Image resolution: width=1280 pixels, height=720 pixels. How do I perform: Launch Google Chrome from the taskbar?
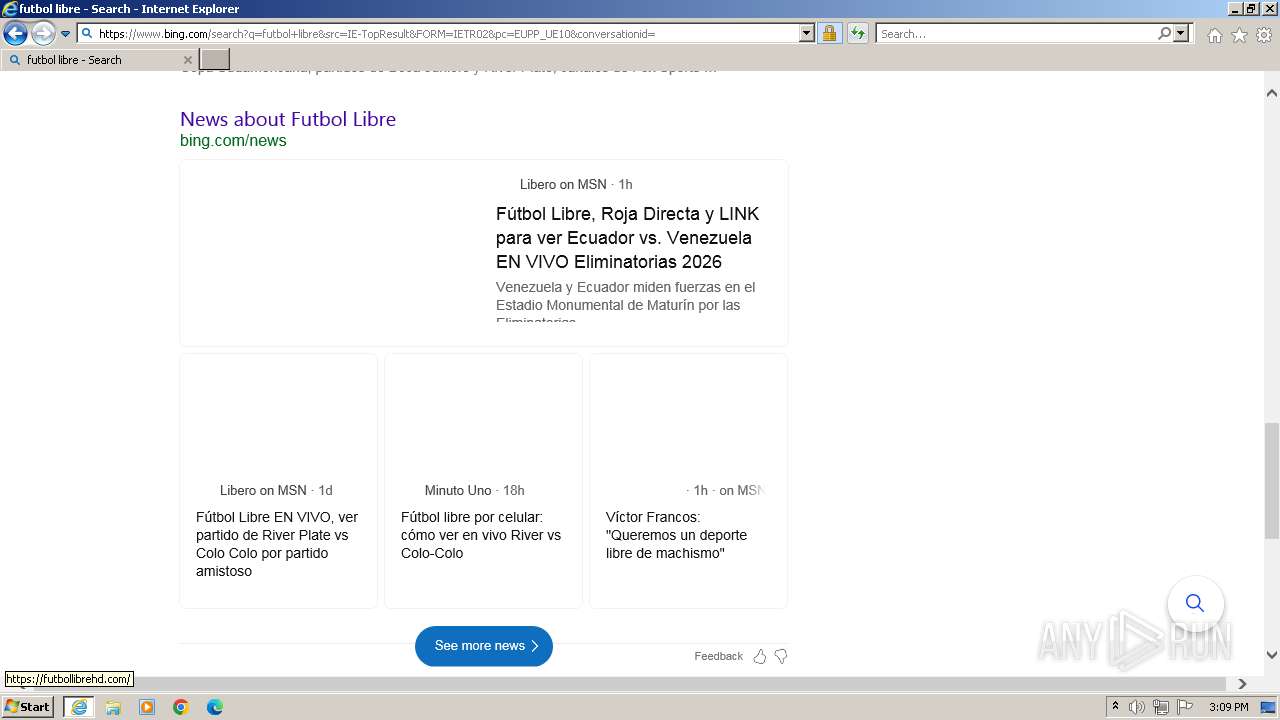(x=181, y=707)
